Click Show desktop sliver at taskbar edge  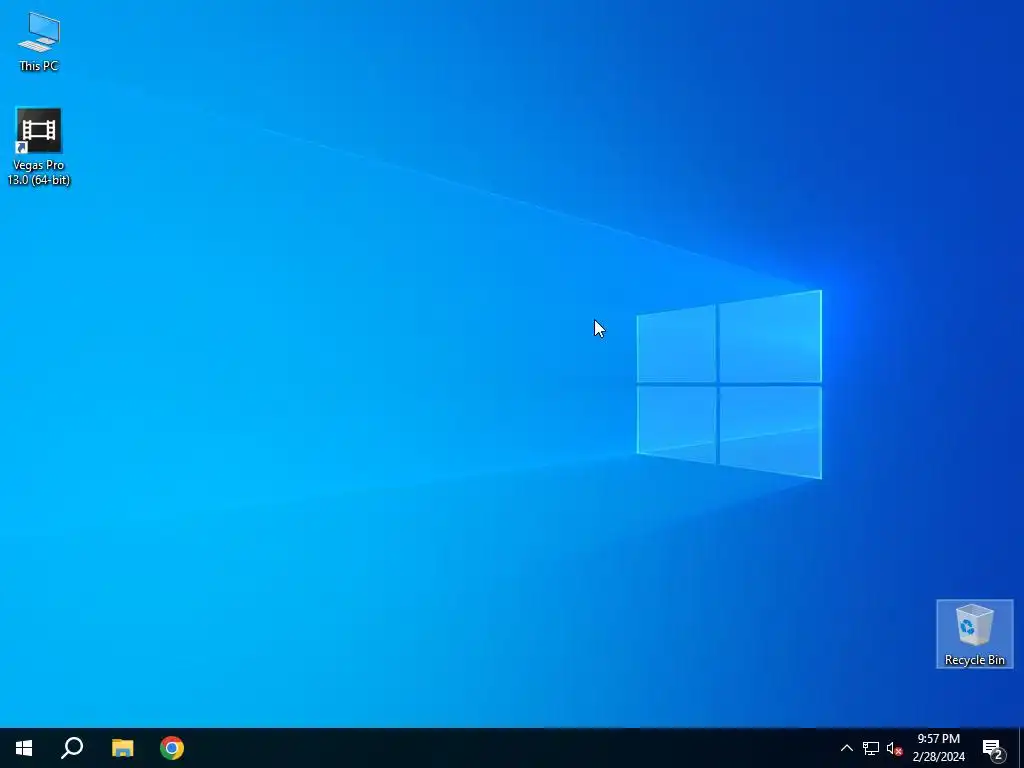[x=1021, y=748]
